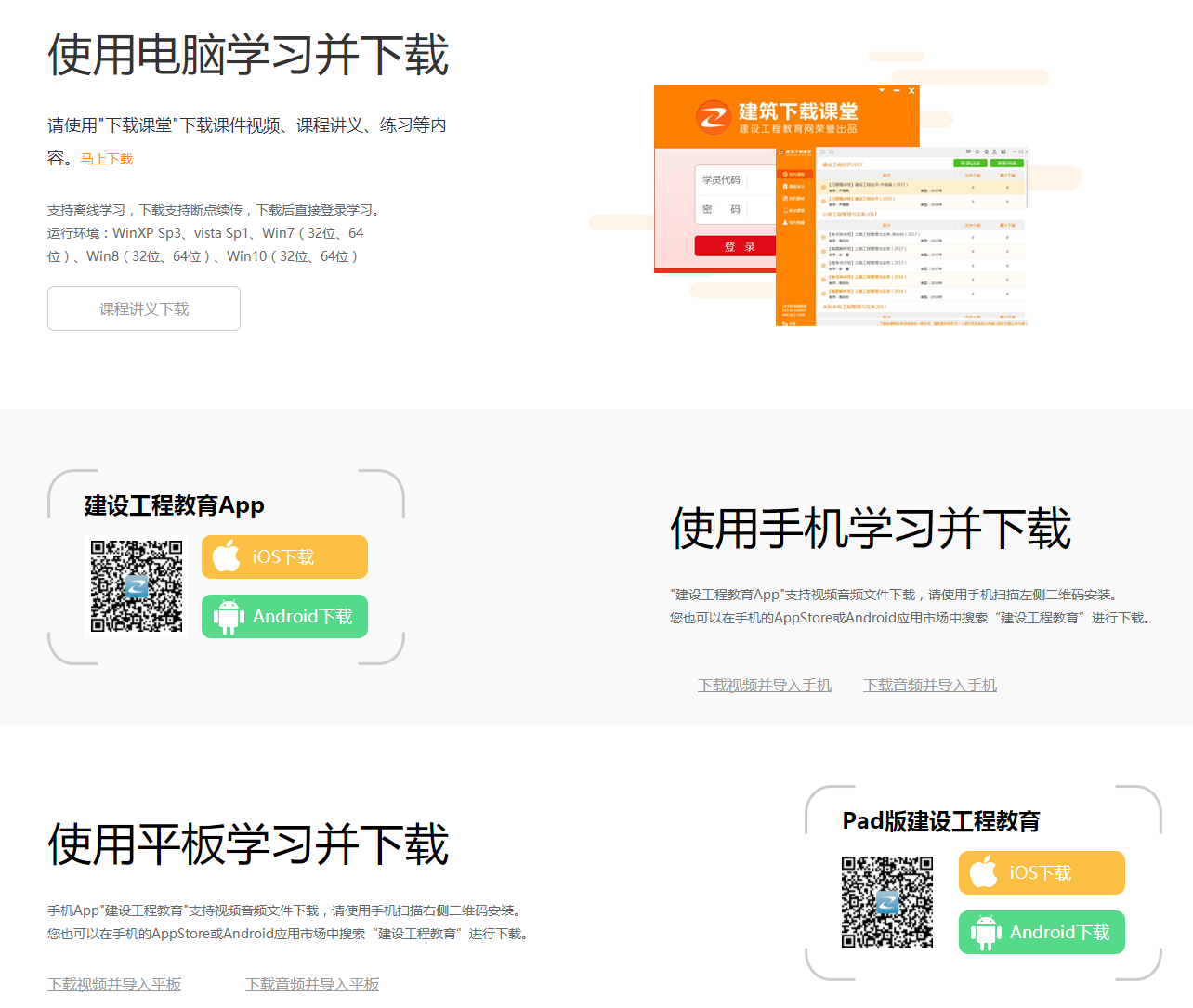Image resolution: width=1193 pixels, height=1008 pixels.
Task: Click the 马上下载 link
Action: pyautogui.click(x=107, y=159)
